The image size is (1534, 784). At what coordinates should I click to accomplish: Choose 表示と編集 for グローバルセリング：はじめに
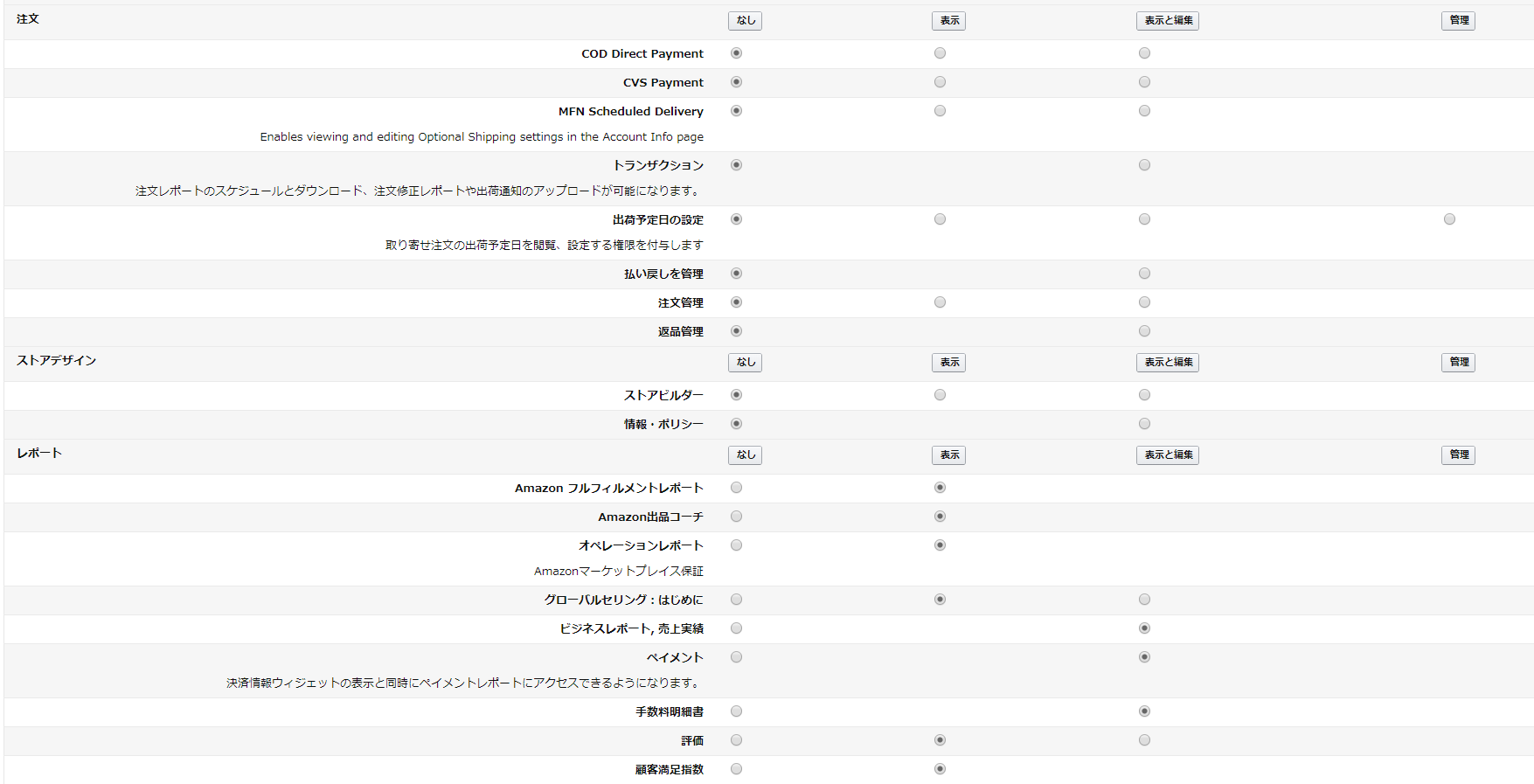(x=1144, y=600)
